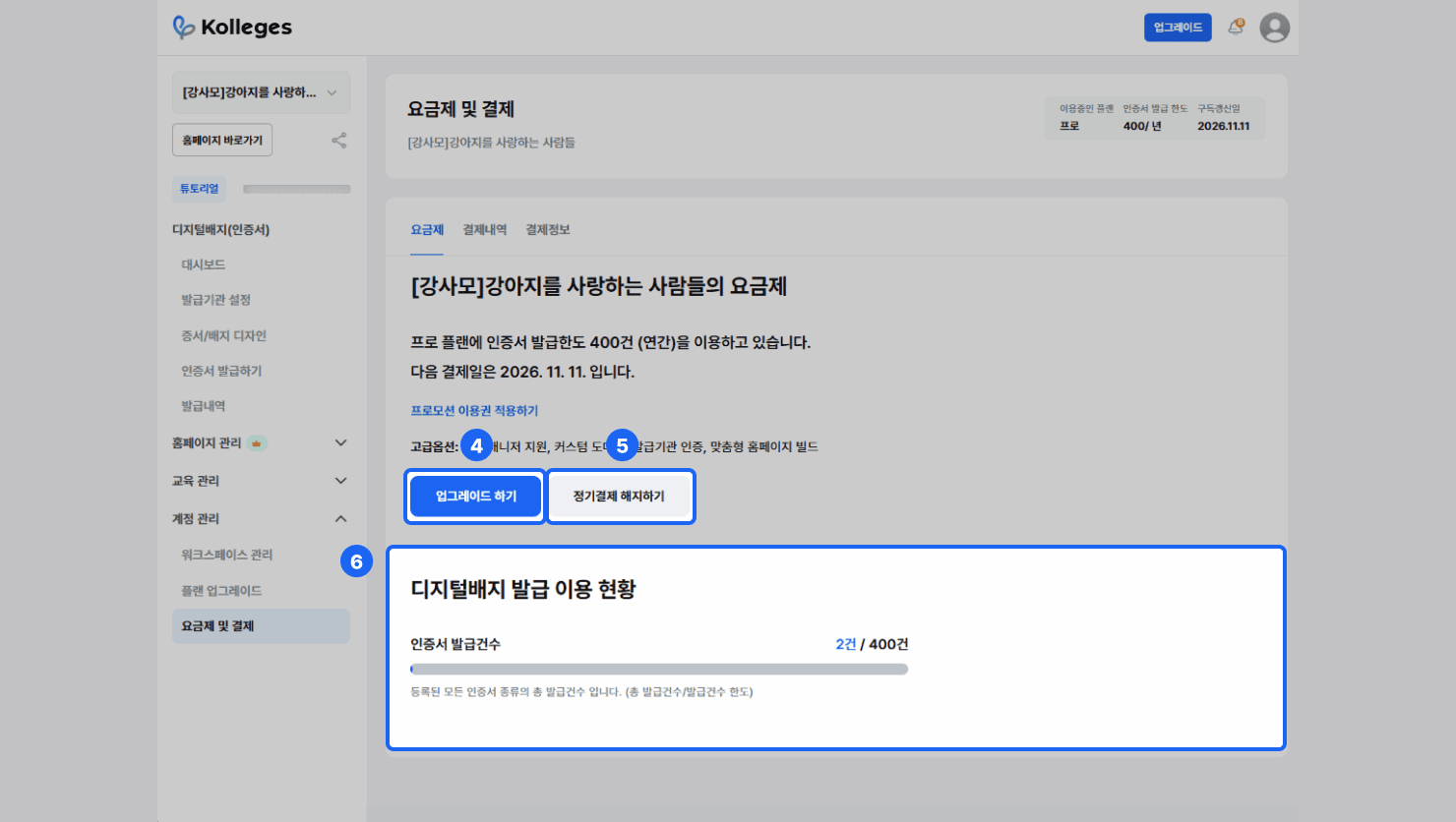This screenshot has height=822, width=1456.
Task: Click the Kolleges logo
Action: 232,28
